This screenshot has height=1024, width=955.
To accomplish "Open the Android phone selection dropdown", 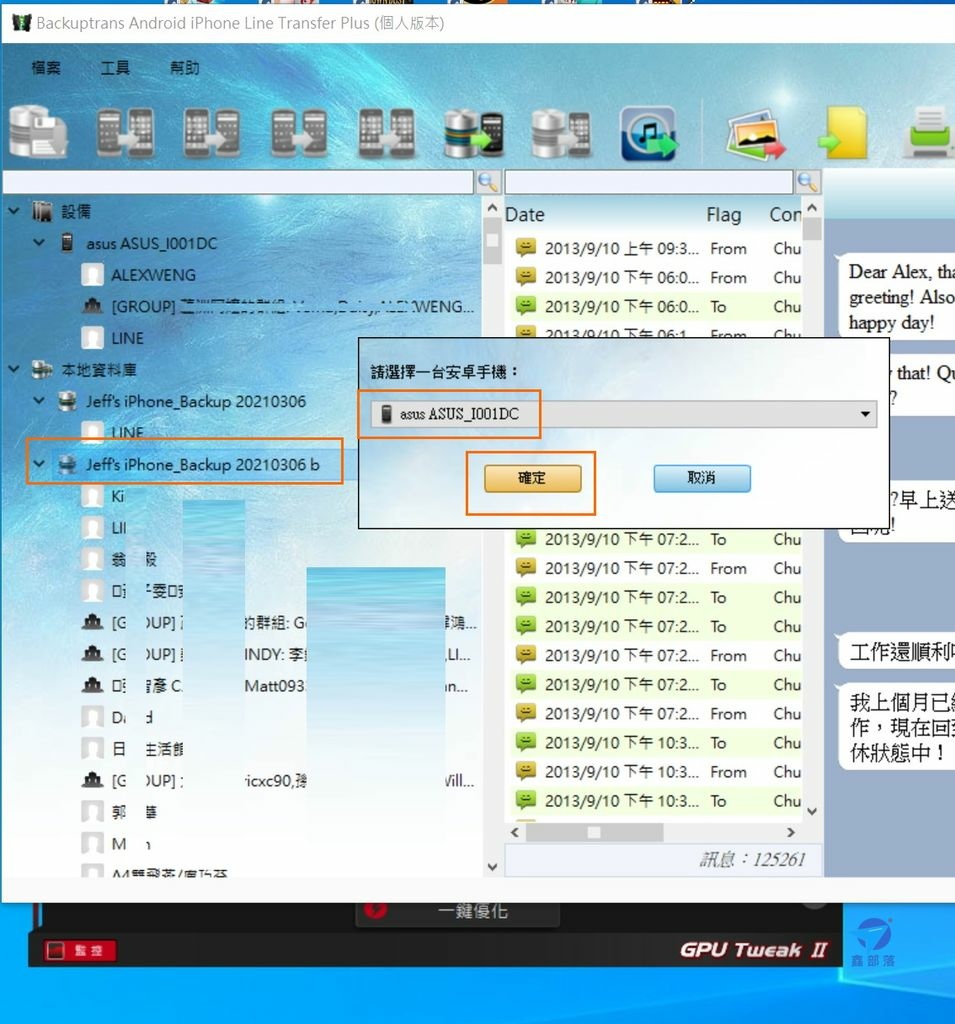I will click(x=865, y=414).
